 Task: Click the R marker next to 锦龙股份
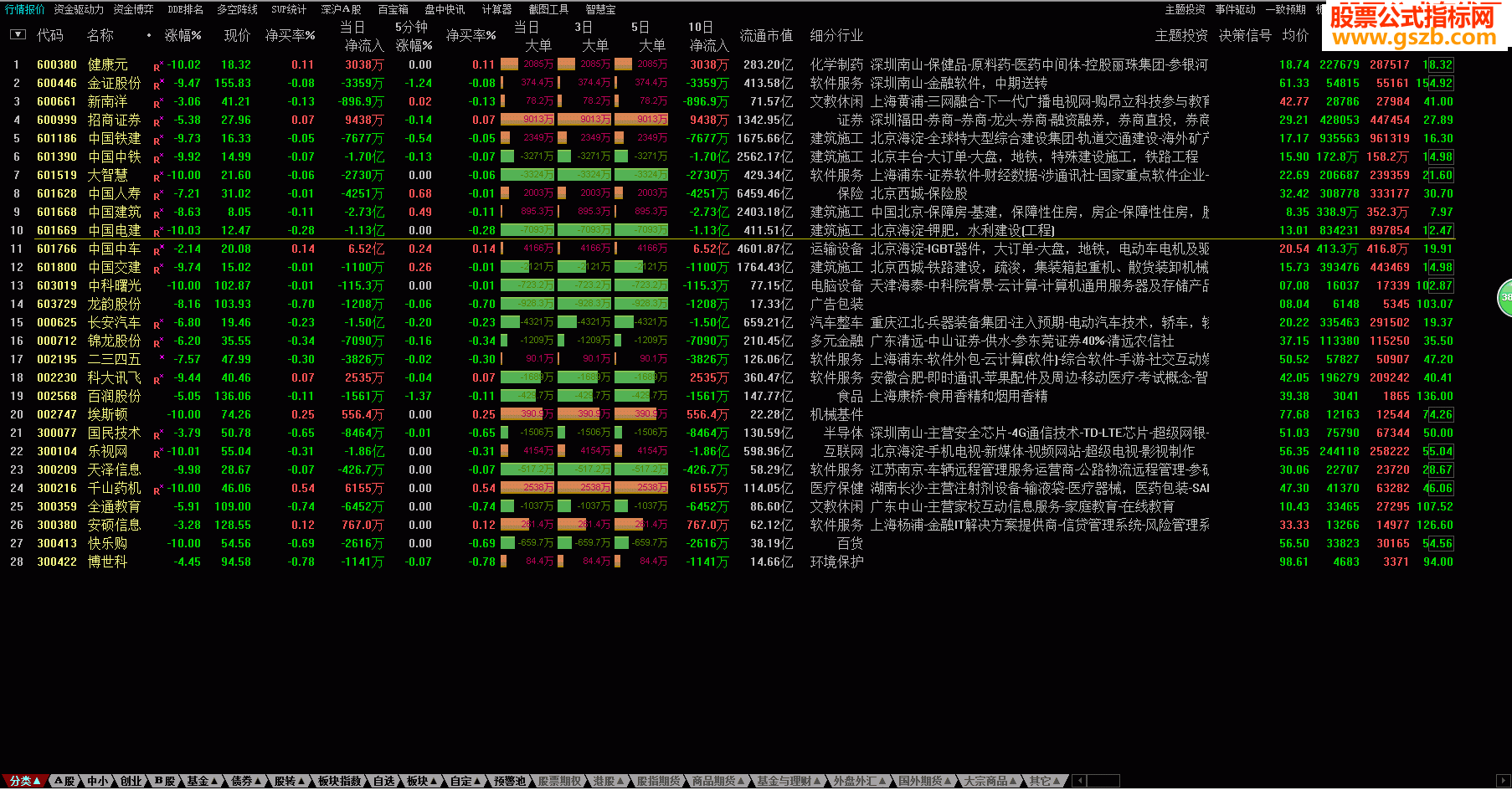pyautogui.click(x=157, y=342)
